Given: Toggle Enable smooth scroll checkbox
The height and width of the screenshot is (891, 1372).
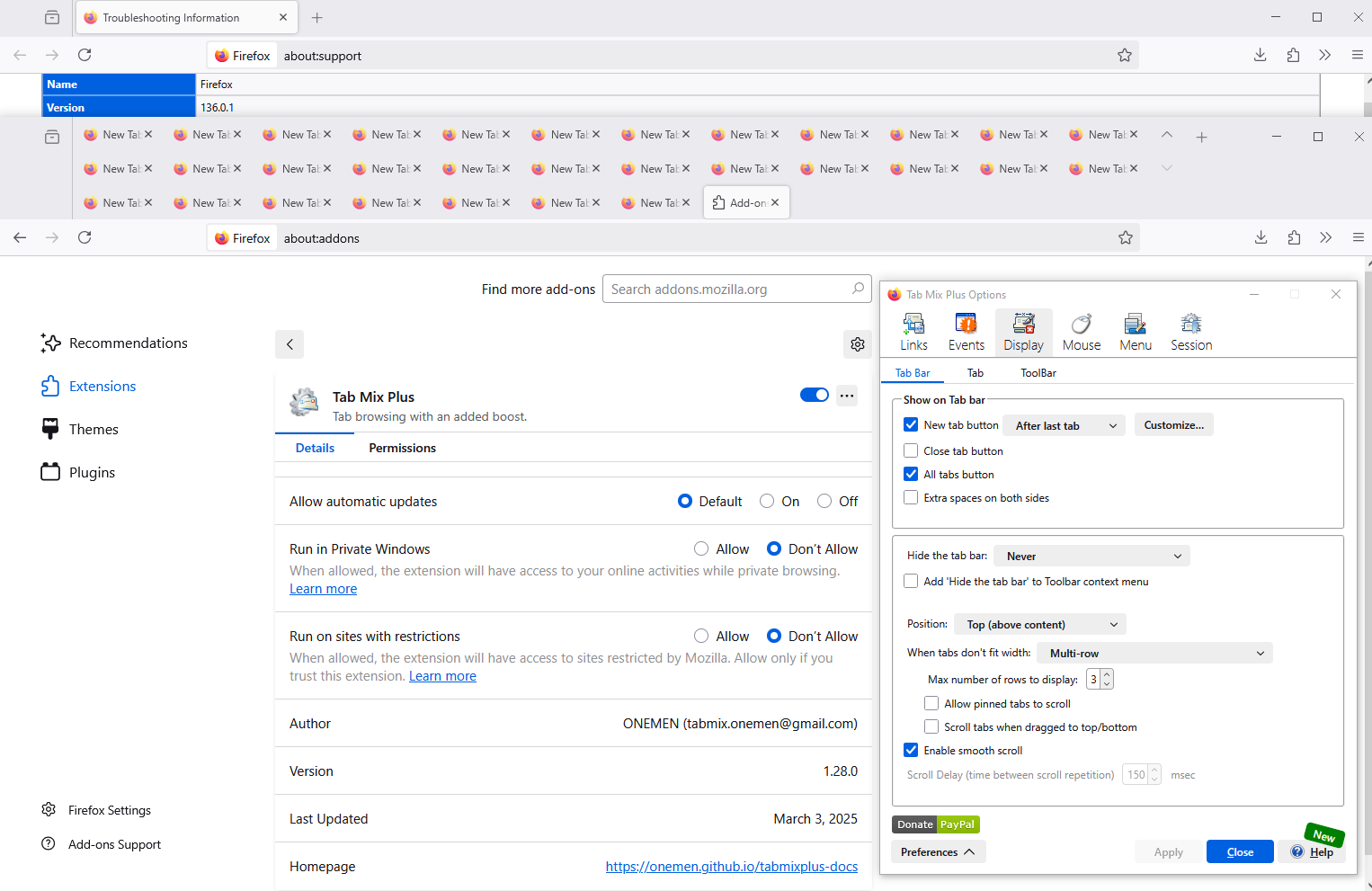Looking at the screenshot, I should (x=911, y=751).
